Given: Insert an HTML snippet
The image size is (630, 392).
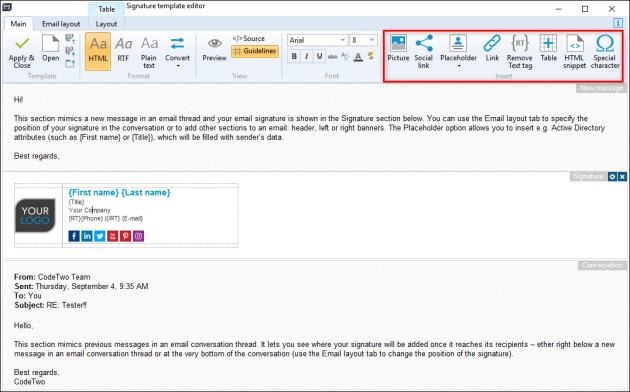Looking at the screenshot, I should [575, 52].
